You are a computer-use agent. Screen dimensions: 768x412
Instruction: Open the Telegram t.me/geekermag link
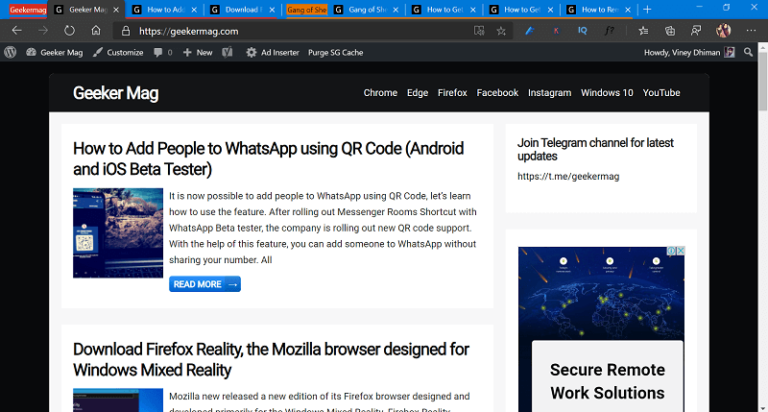coord(554,176)
